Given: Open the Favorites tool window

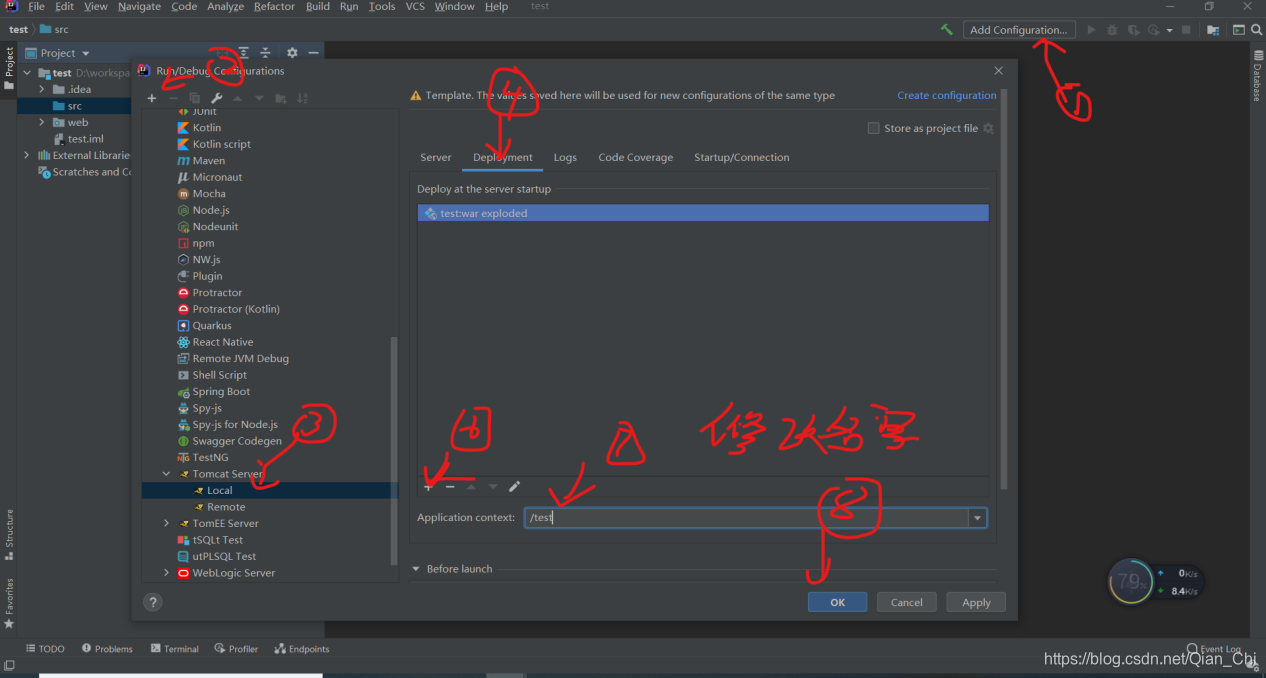Looking at the screenshot, I should point(9,603).
